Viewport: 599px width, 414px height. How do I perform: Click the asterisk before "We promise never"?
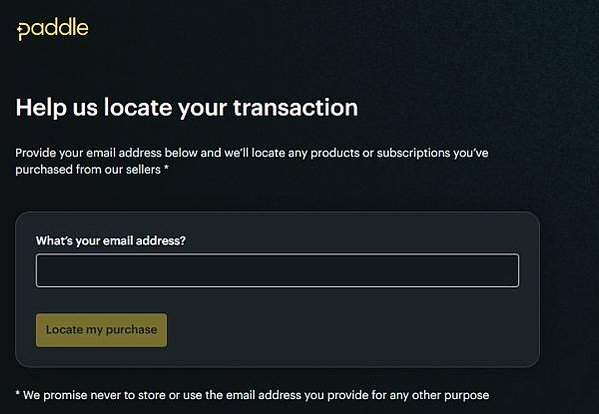tap(18, 393)
